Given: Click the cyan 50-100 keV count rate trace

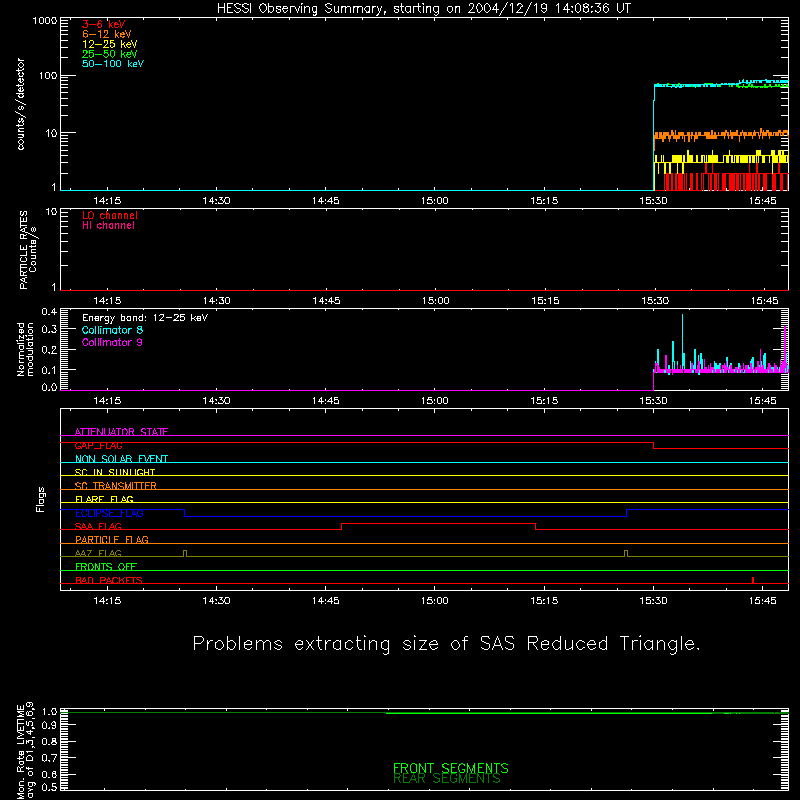Looking at the screenshot, I should click(721, 83).
